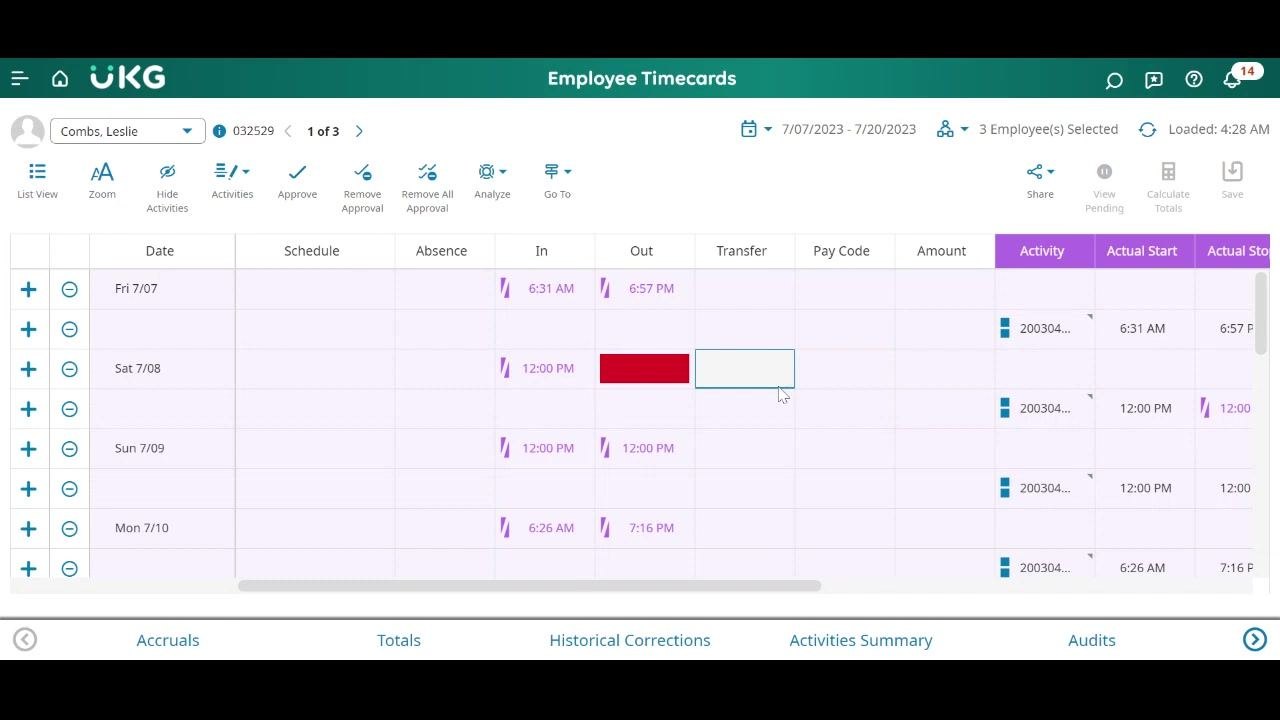This screenshot has width=1280, height=720.
Task: Open the Share dropdown menu
Action: point(1040,180)
